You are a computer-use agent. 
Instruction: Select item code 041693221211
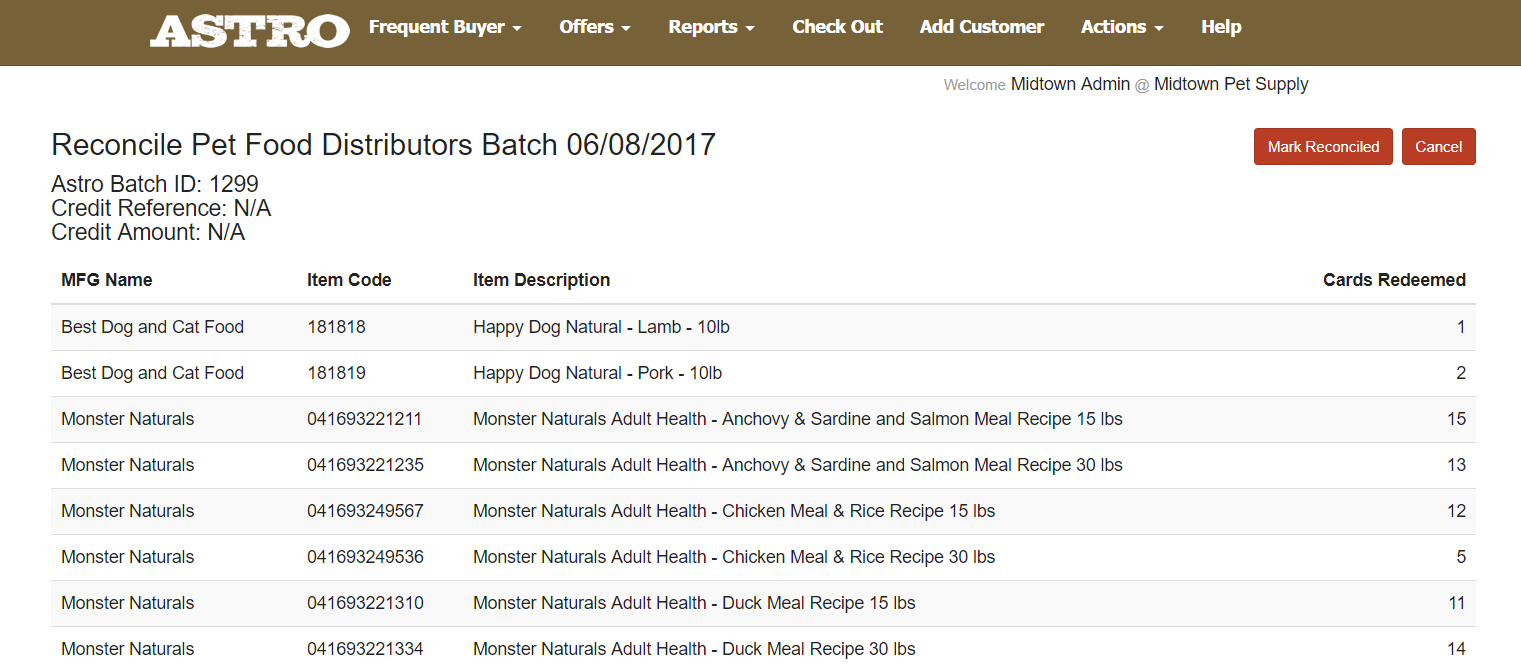[x=365, y=419]
